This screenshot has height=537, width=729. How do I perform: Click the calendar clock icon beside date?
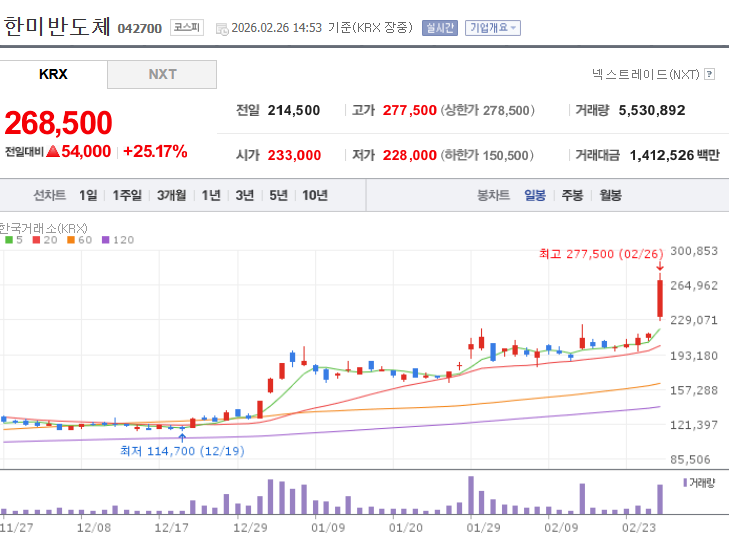click(222, 29)
